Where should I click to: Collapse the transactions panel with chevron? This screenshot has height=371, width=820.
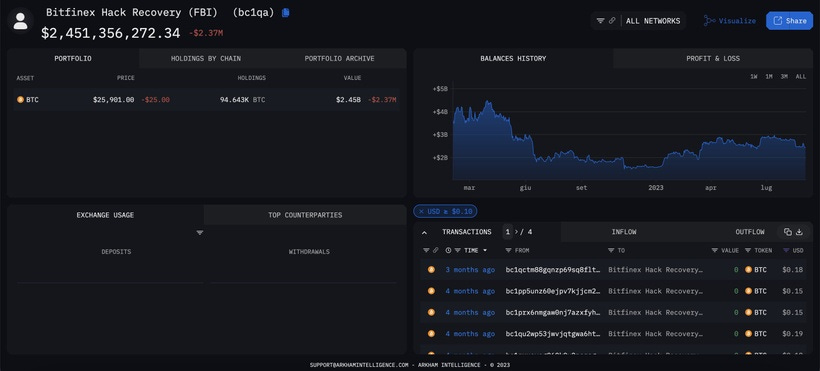424,232
